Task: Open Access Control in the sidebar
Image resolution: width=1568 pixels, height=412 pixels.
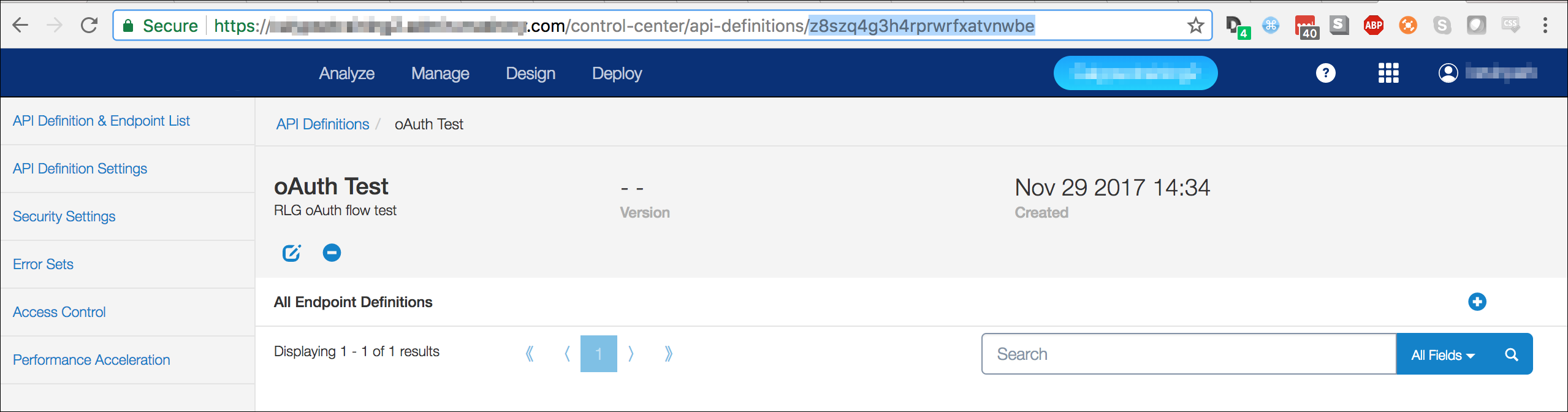Action: pyautogui.click(x=59, y=312)
